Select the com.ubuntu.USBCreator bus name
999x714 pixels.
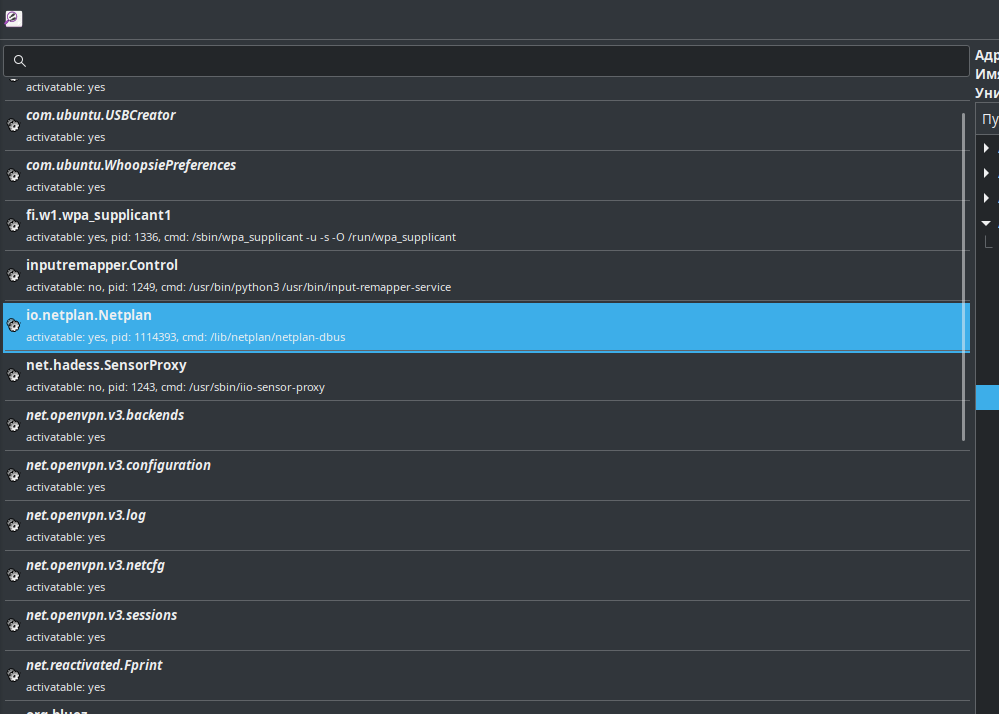point(100,115)
